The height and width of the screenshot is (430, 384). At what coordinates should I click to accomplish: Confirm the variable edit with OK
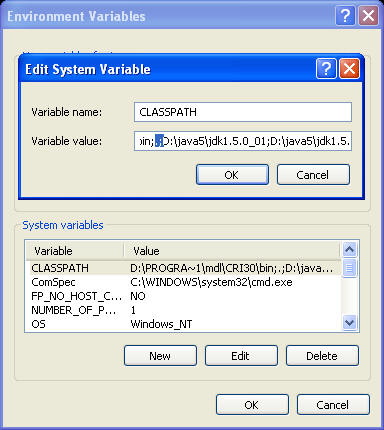coord(232,175)
